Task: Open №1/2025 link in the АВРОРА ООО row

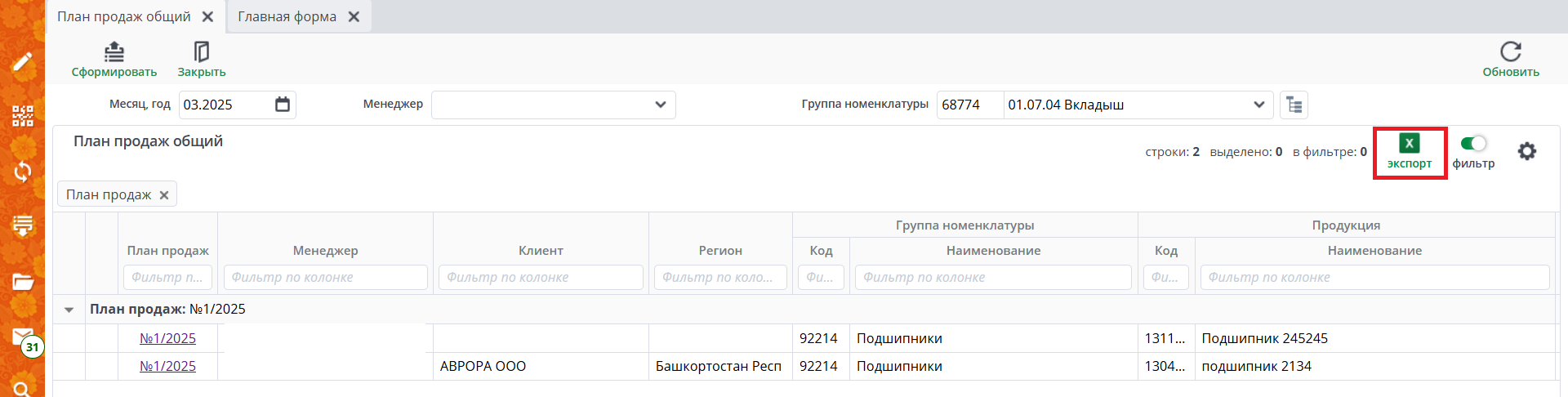Action: pos(167,366)
